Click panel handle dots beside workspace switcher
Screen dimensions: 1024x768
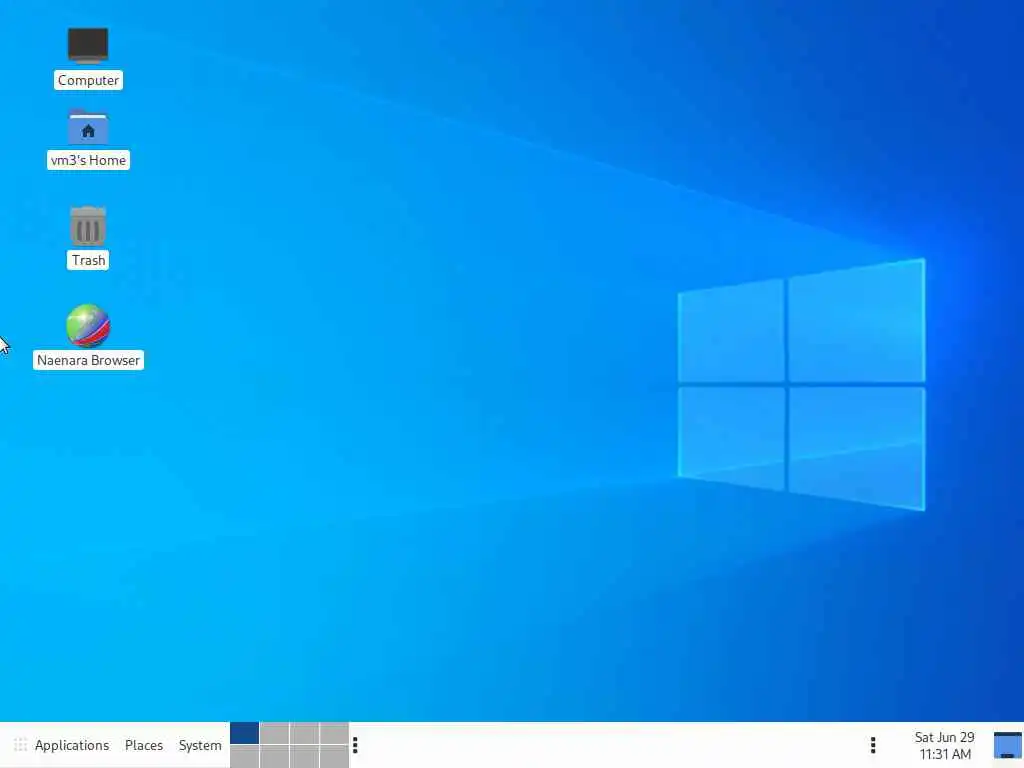[x=355, y=745]
